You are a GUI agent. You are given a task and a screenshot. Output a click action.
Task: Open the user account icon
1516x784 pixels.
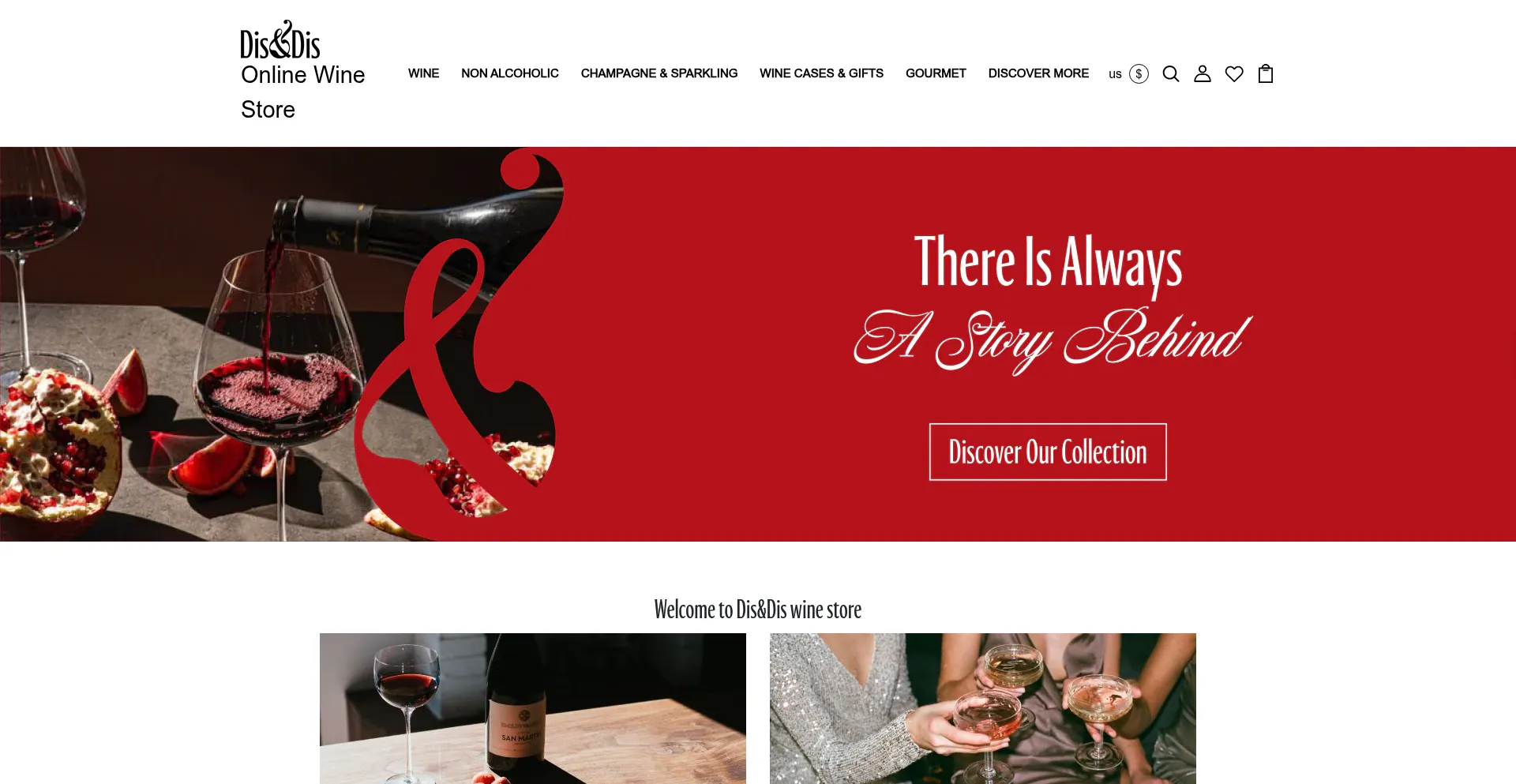(x=1203, y=73)
